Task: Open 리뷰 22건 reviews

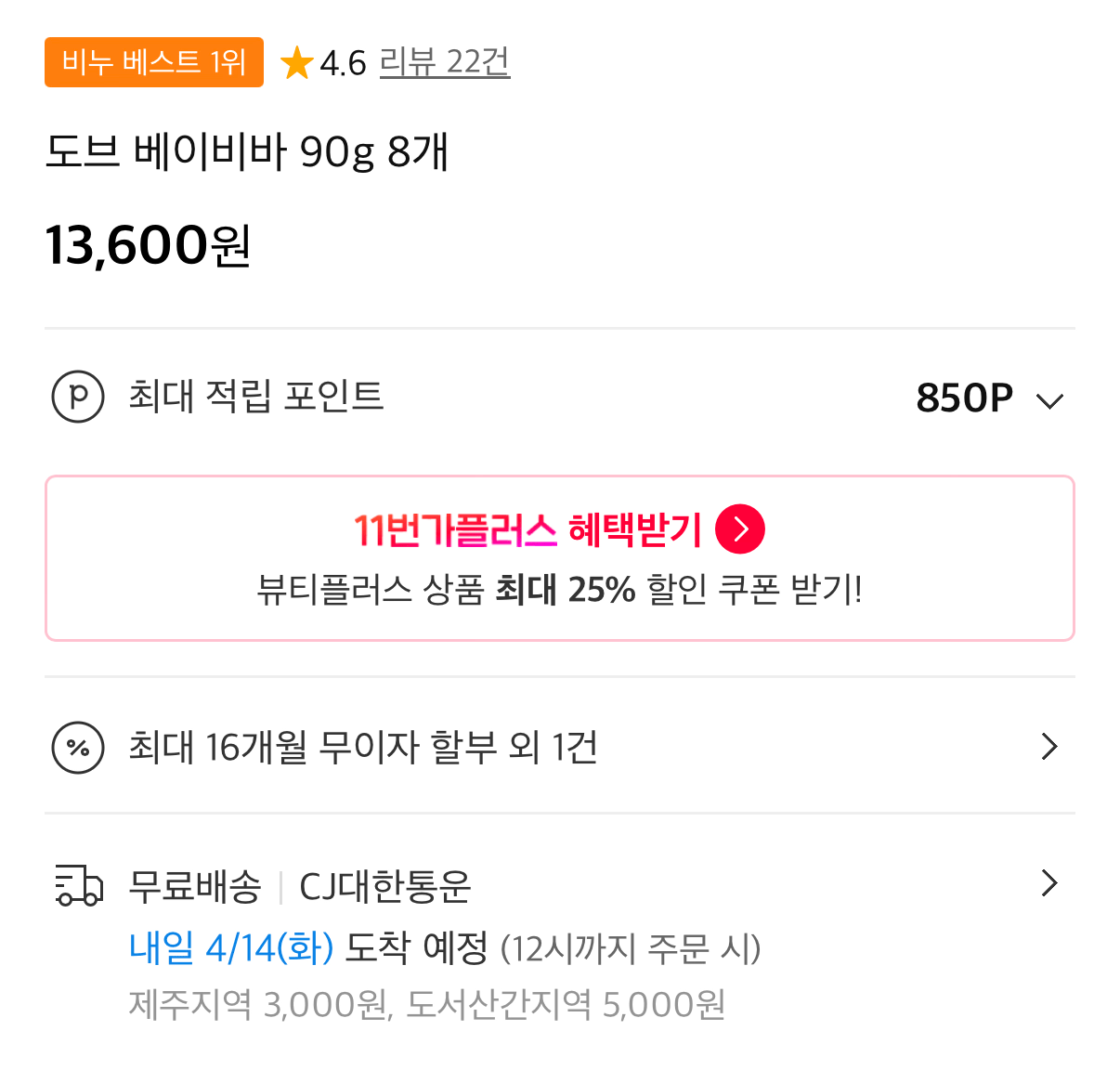Action: (444, 62)
